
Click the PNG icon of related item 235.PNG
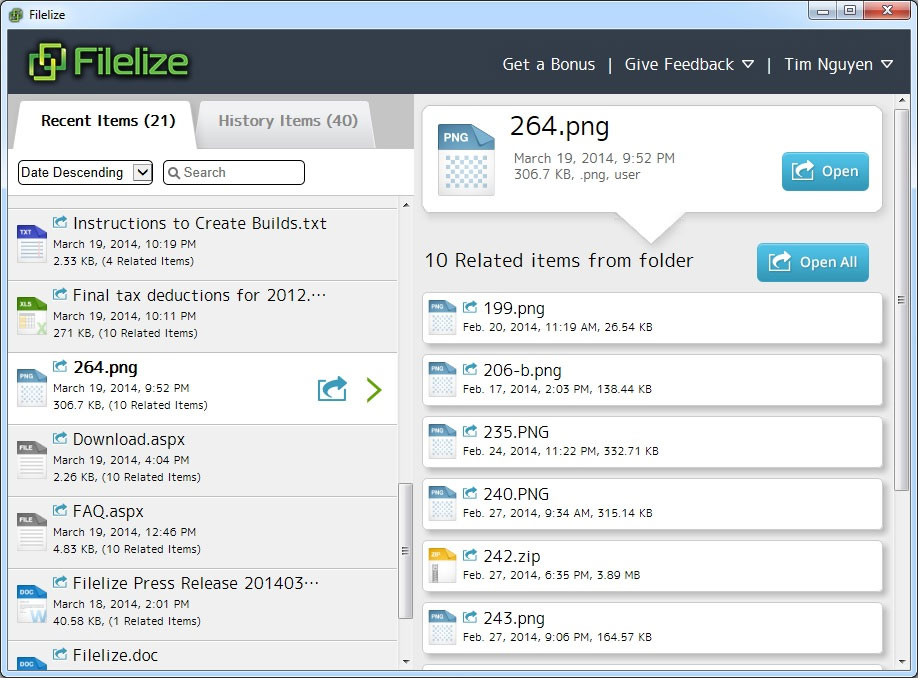442,441
